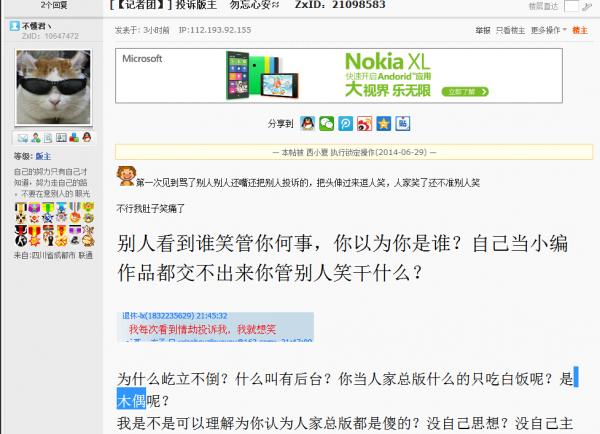Click 只看楼主 to filter posts
The height and width of the screenshot is (434, 600).
[x=510, y=30]
